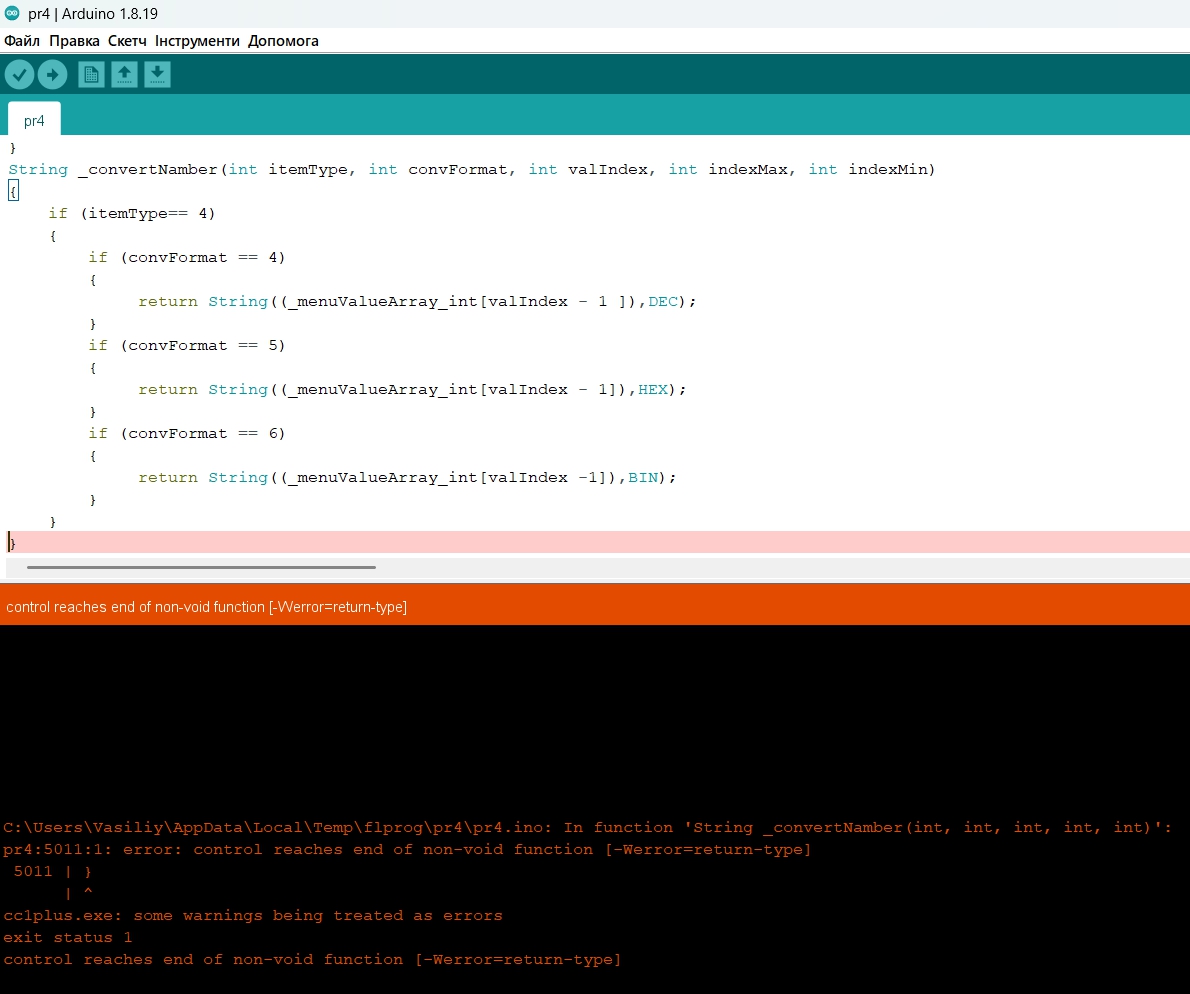The width and height of the screenshot is (1190, 994).
Task: Place cursor on the pink highlighted error line
Action: point(600,542)
